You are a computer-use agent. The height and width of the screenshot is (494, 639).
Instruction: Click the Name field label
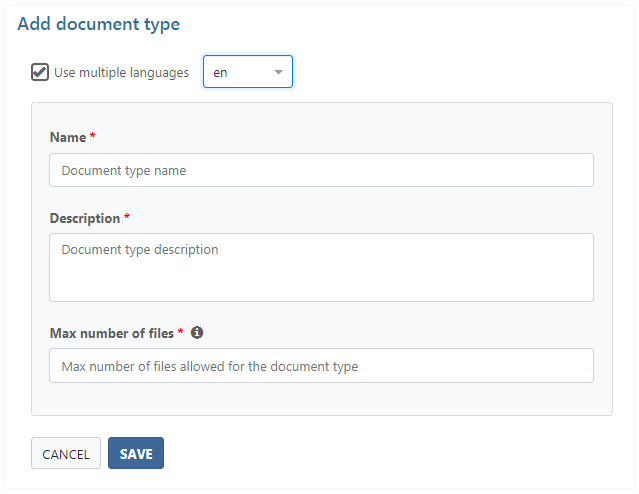pyautogui.click(x=67, y=137)
